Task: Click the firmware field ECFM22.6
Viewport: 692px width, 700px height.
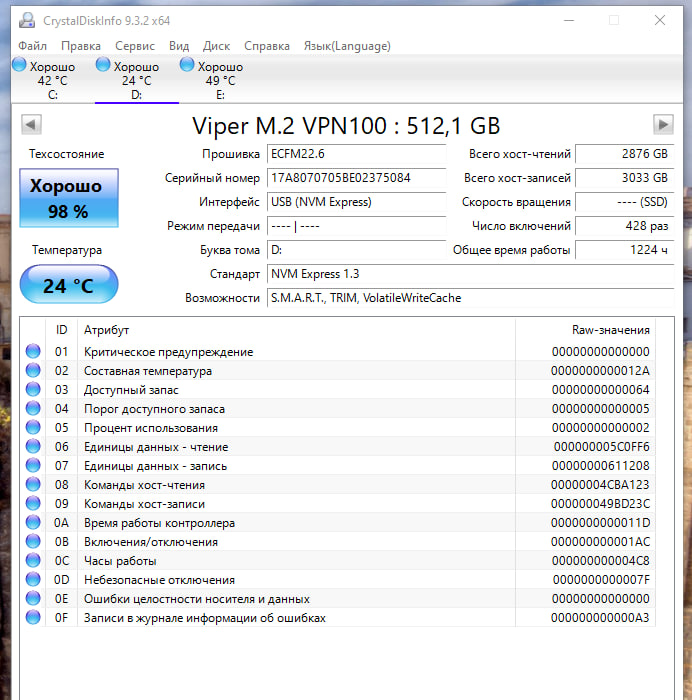Action: 356,154
